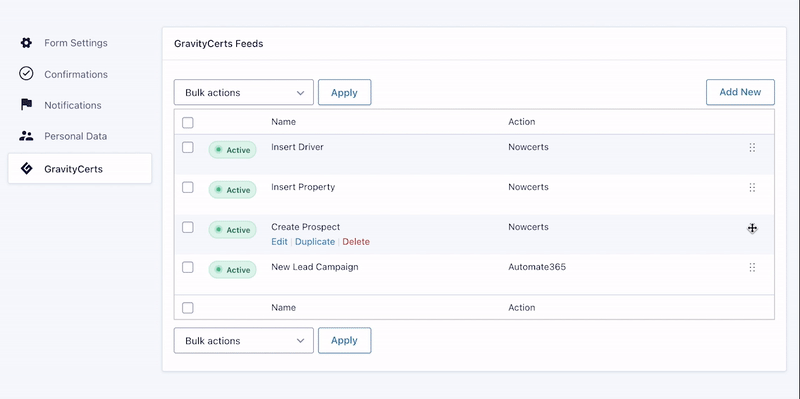Grab the drag handle on New Lead Campaign row
This screenshot has height=399, width=800.
(752, 267)
